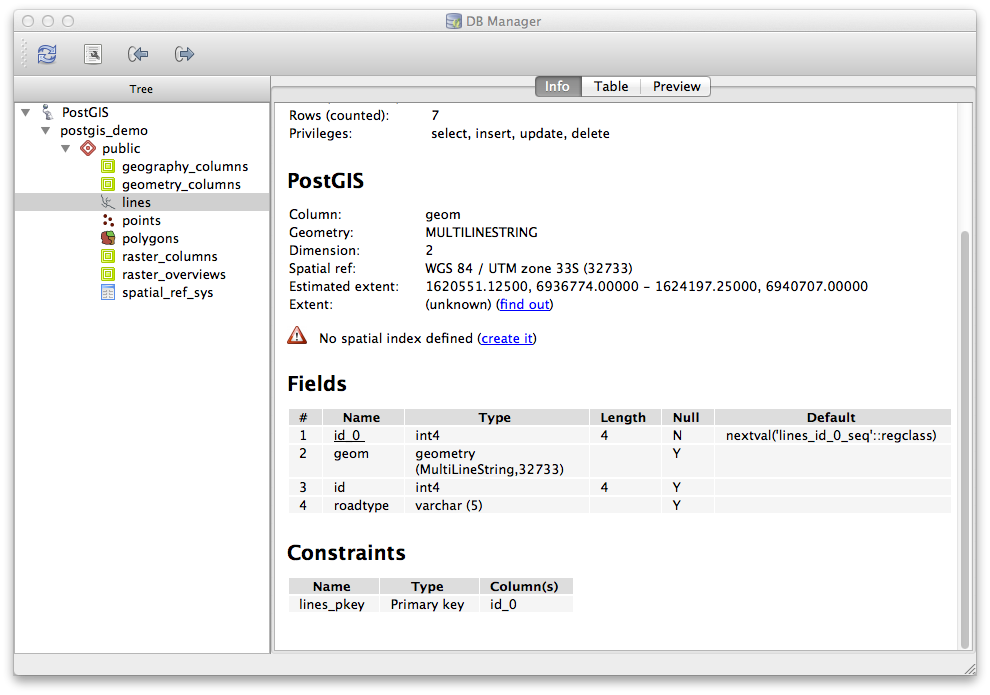The image size is (990, 695).
Task: Click the right-arrow Export to file icon
Action: click(x=184, y=54)
